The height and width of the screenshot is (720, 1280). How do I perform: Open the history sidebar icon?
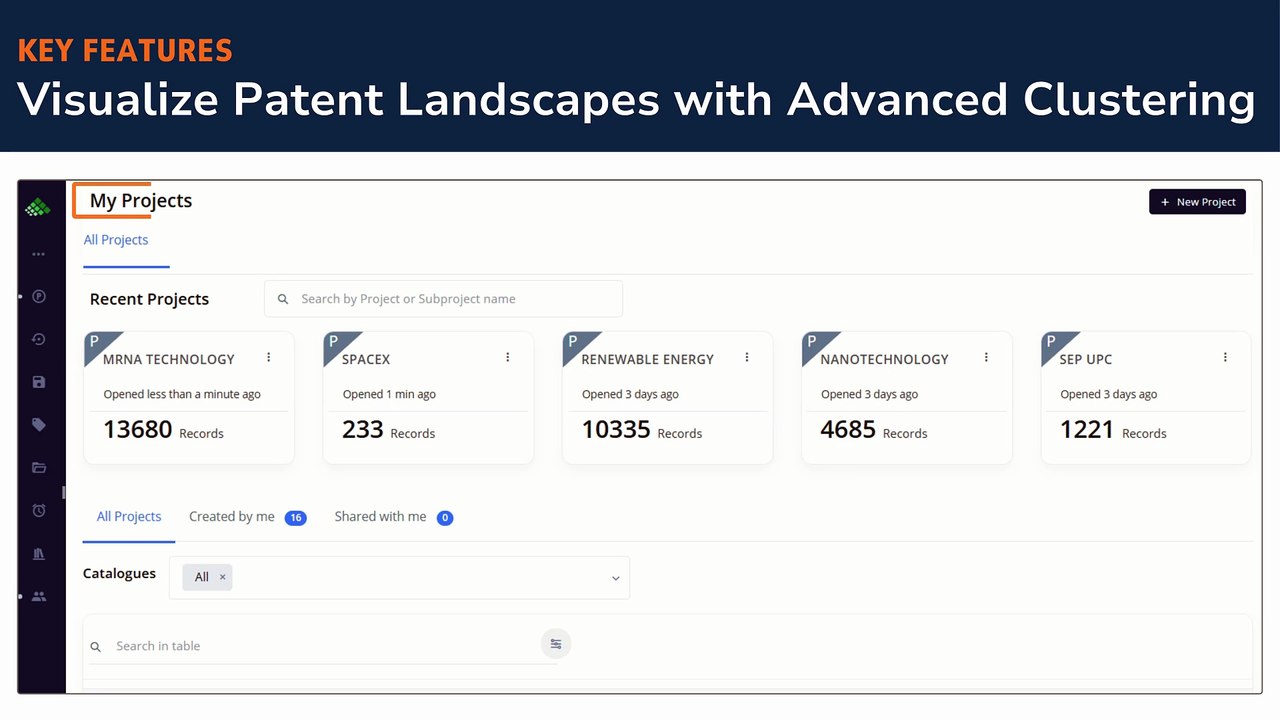[x=39, y=339]
